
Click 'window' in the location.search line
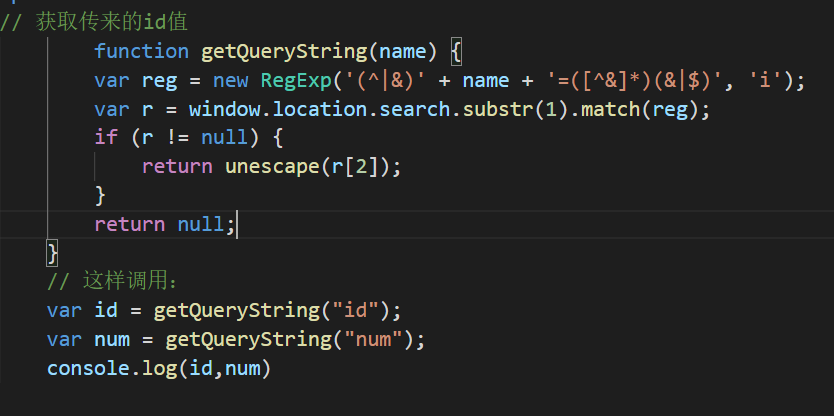pyautogui.click(x=224, y=109)
